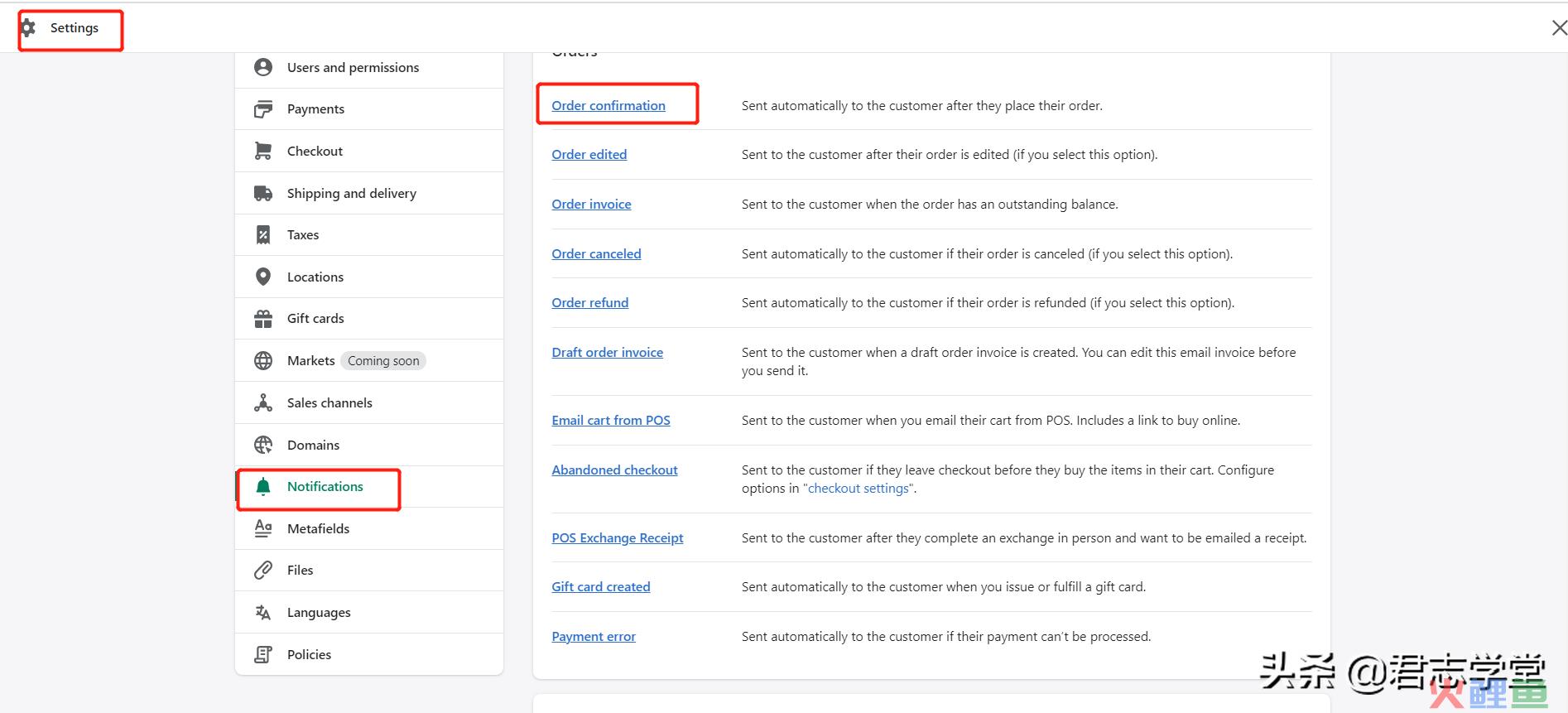
Task: Click the 'Coming soon' badge next to Markets
Action: [383, 360]
